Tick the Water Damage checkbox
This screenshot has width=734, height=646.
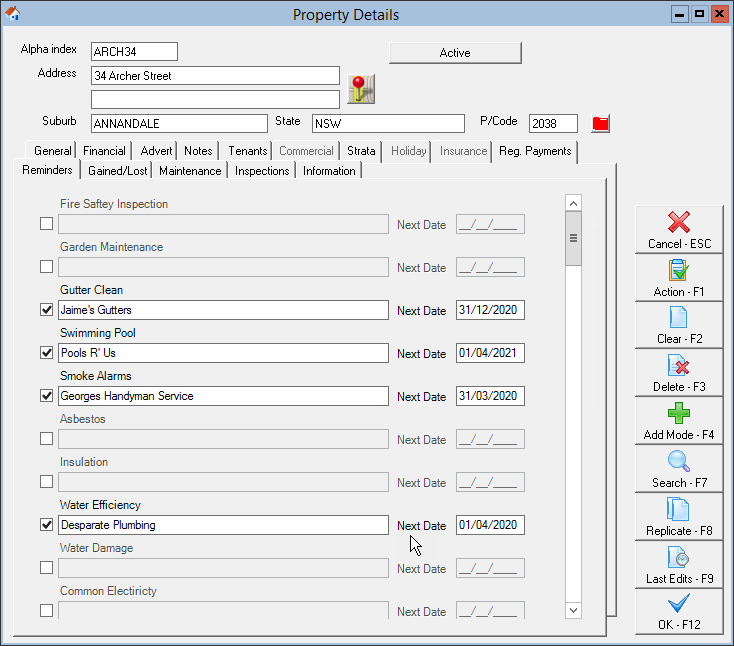pos(46,568)
